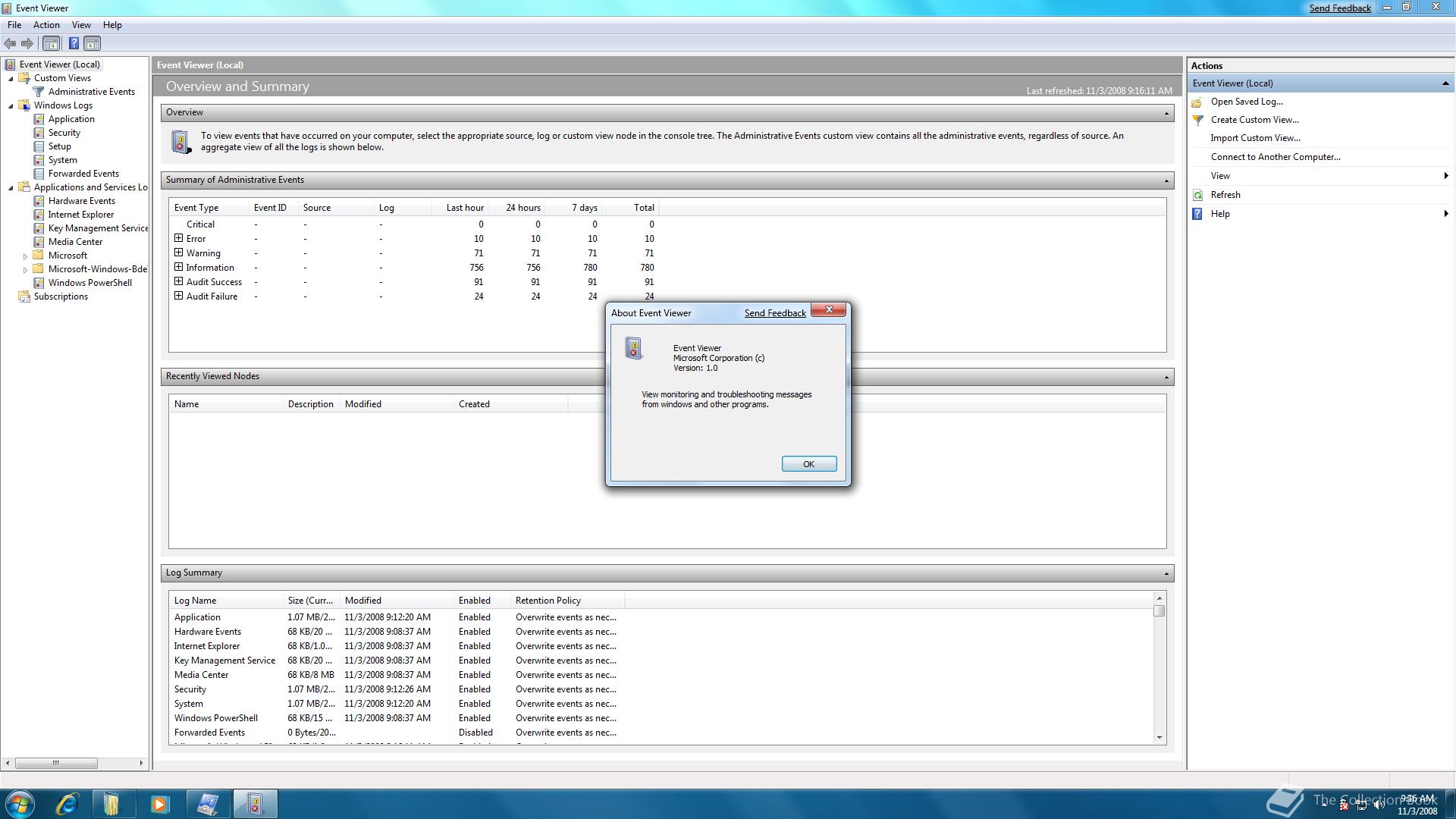
Task: Click Send Feedback link in main title bar
Action: coord(1340,8)
